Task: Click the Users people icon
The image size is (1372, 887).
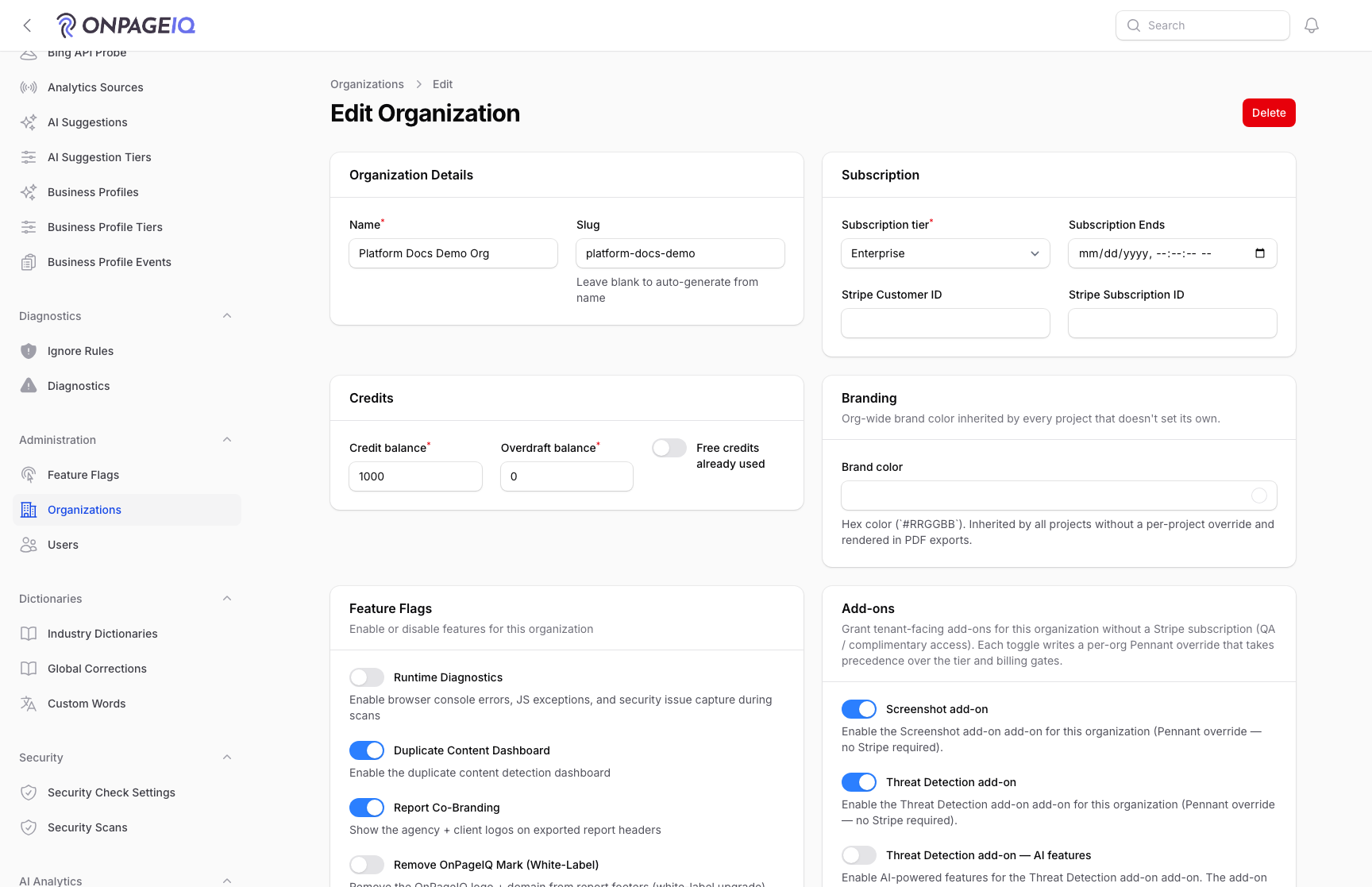Action: coord(29,545)
